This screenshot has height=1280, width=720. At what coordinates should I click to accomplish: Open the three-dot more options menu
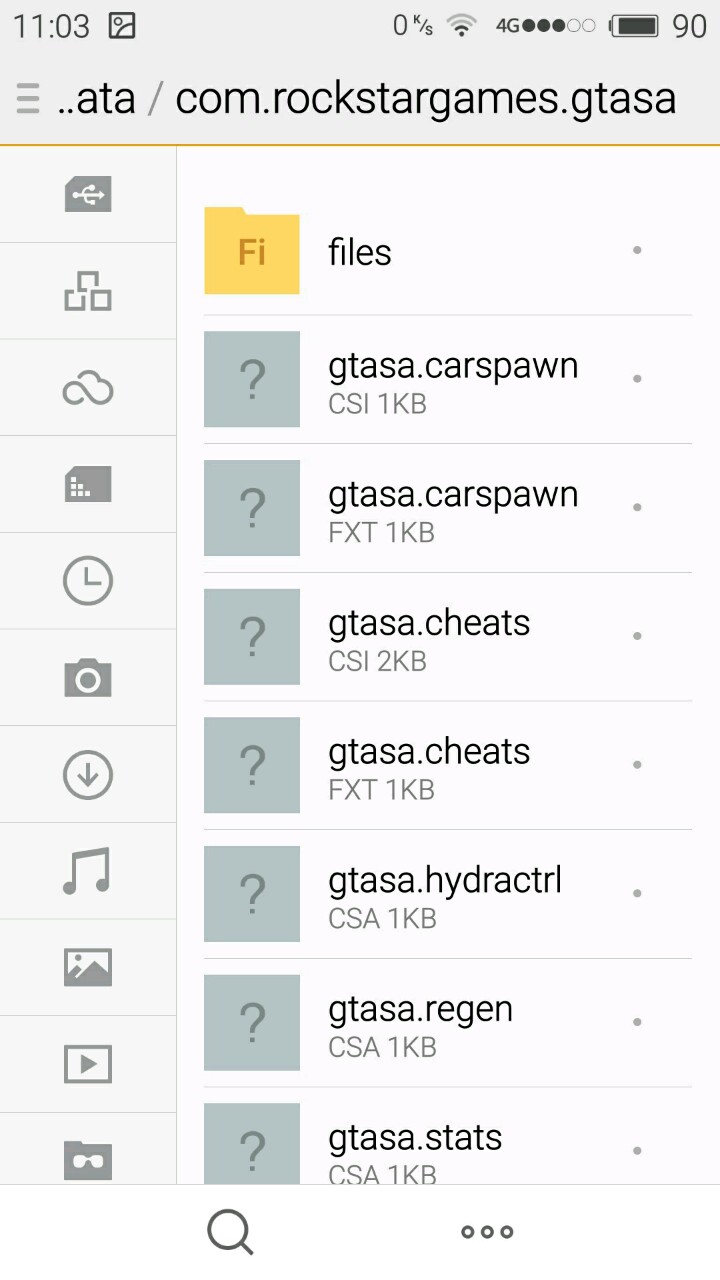487,1232
